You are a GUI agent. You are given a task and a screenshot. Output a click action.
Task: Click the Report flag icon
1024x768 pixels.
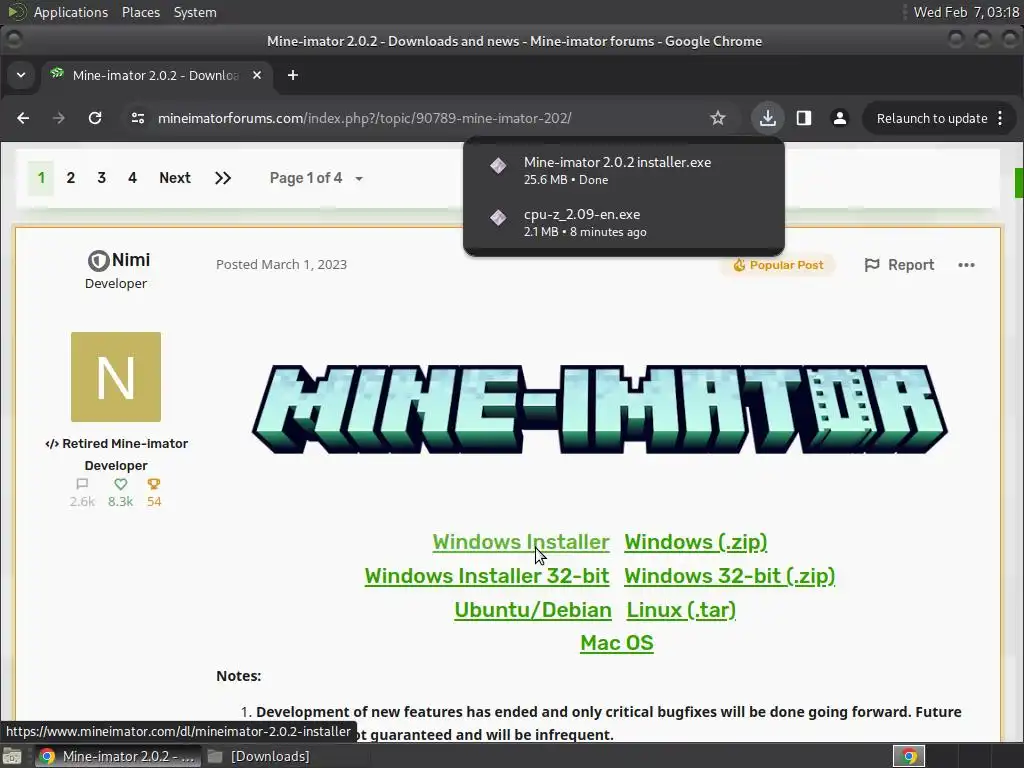click(872, 264)
